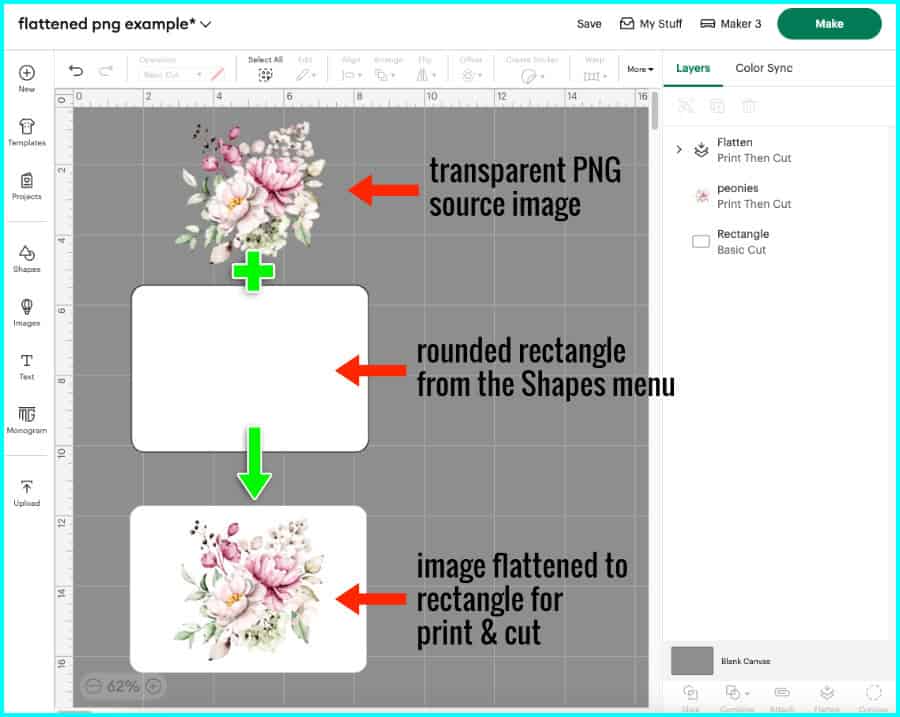Viewport: 900px width, 717px height.
Task: Zoom out with the minus button
Action: tap(93, 685)
